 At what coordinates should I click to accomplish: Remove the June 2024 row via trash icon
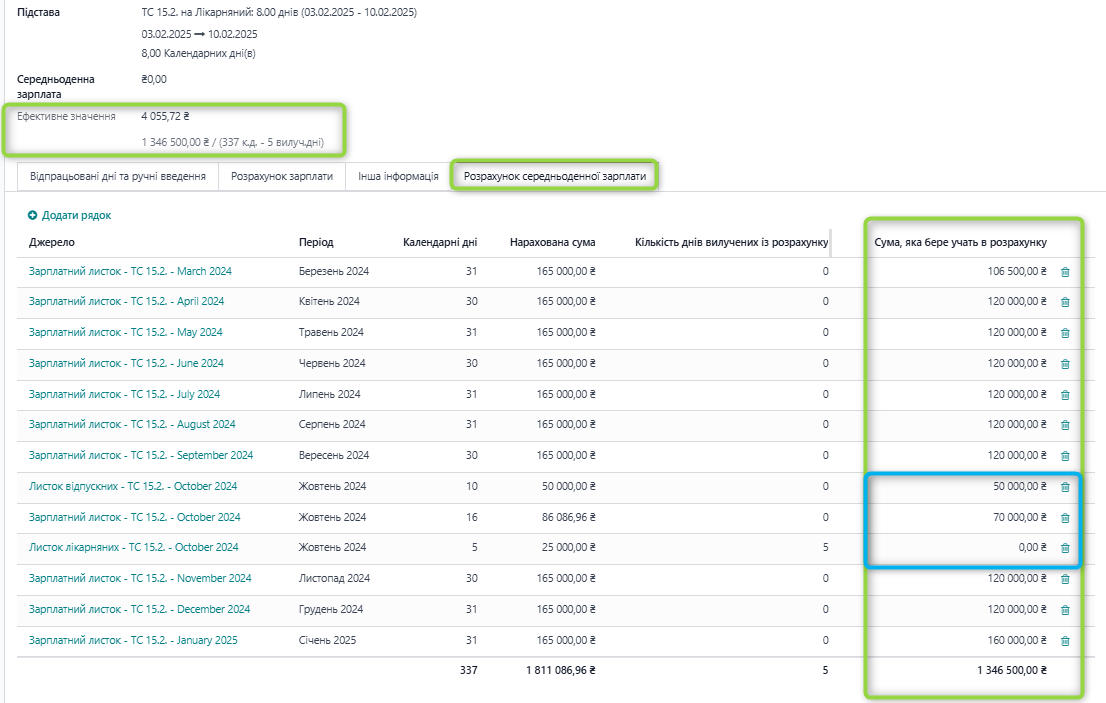[x=1064, y=364]
